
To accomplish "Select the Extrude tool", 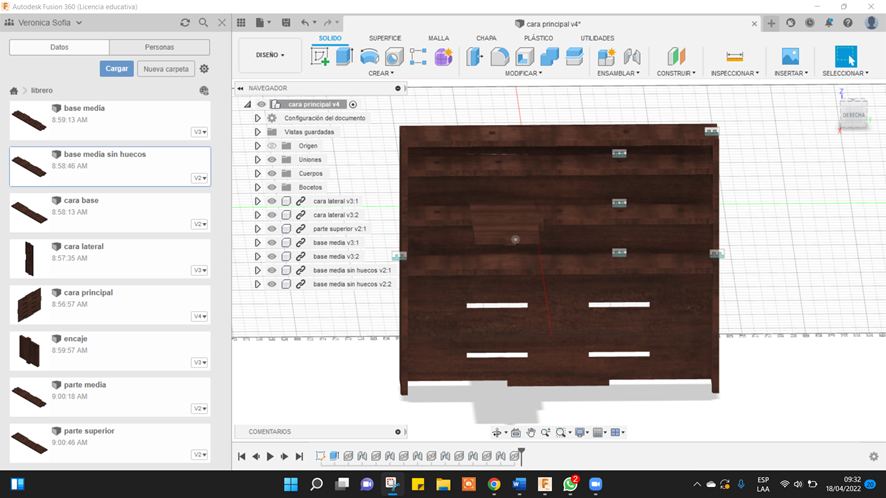I will [344, 57].
